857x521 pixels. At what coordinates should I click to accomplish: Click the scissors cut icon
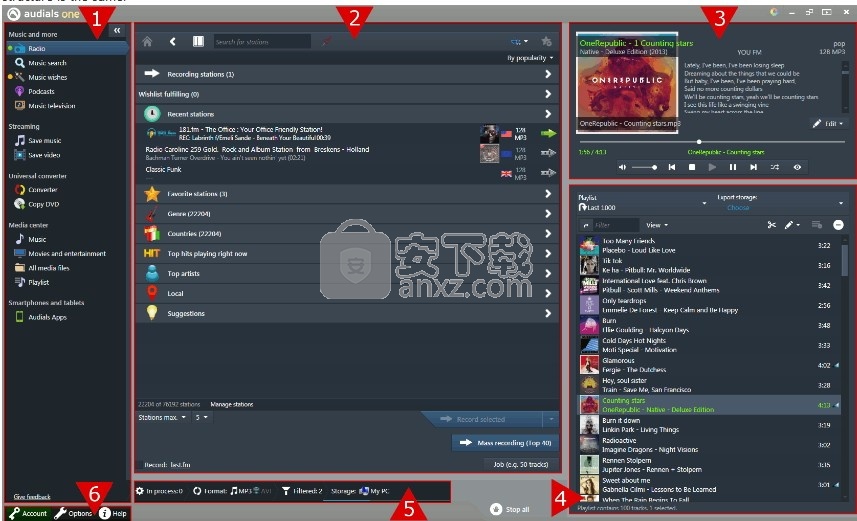[772, 225]
